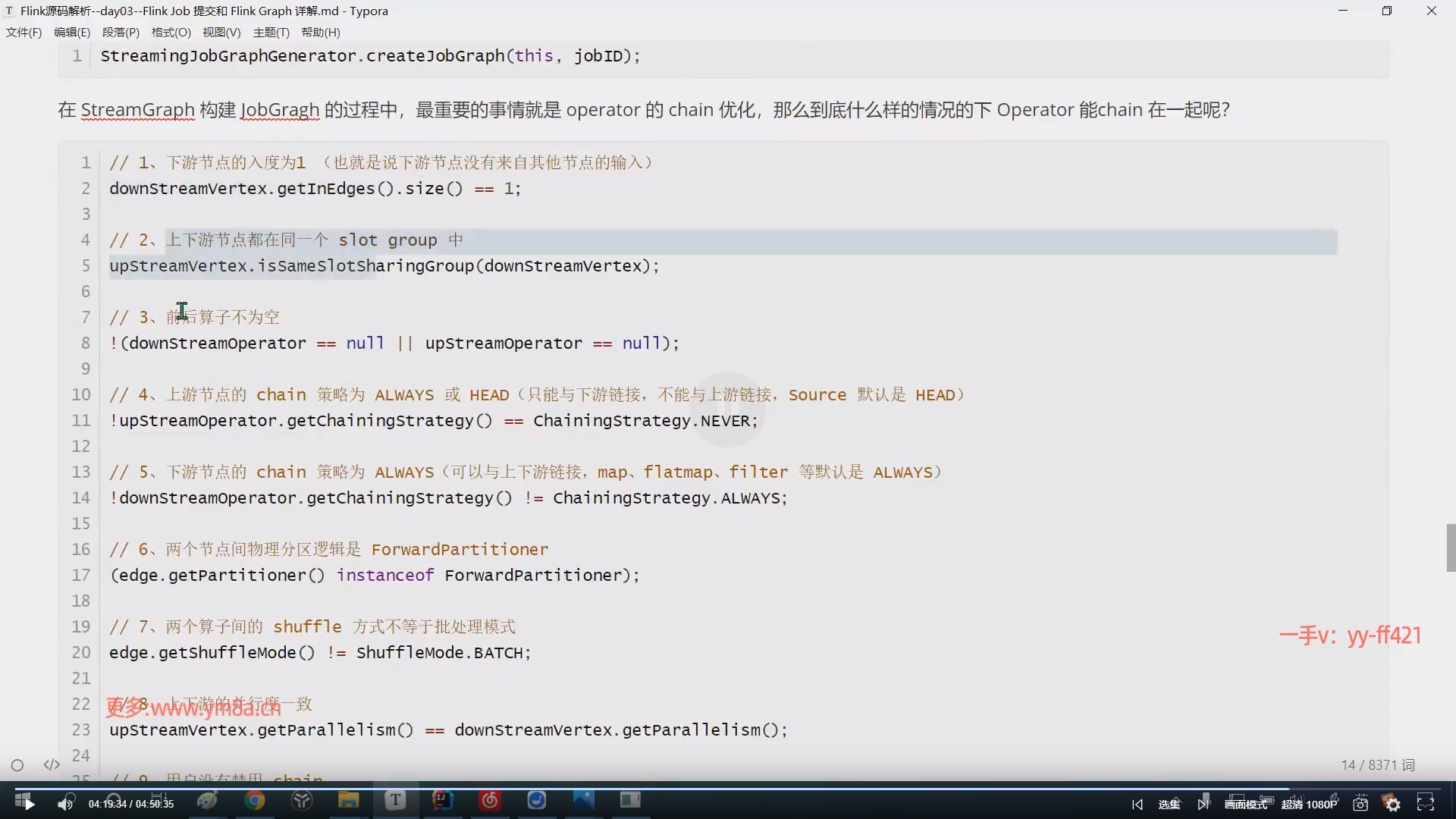Seek on the video progress bar
This screenshot has width=1456, height=819.
pyautogui.click(x=728, y=789)
